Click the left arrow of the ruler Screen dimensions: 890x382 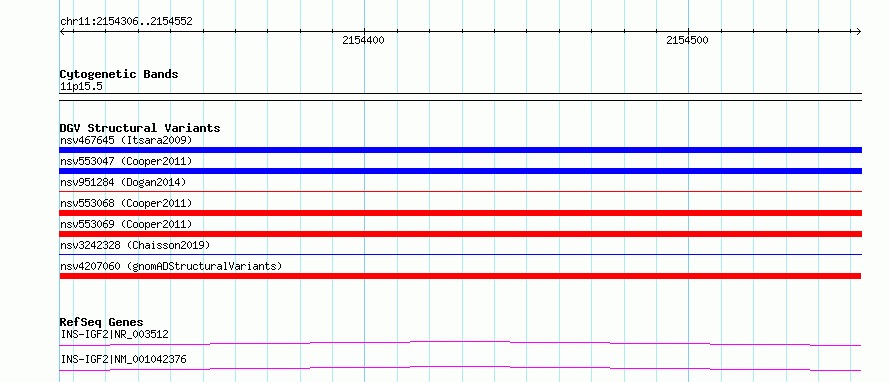(62, 31)
